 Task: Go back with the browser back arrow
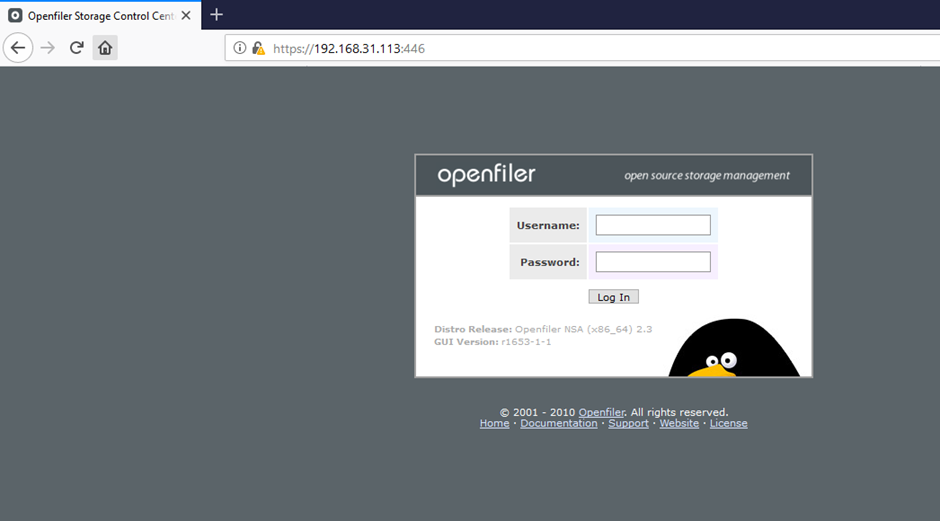pos(18,48)
